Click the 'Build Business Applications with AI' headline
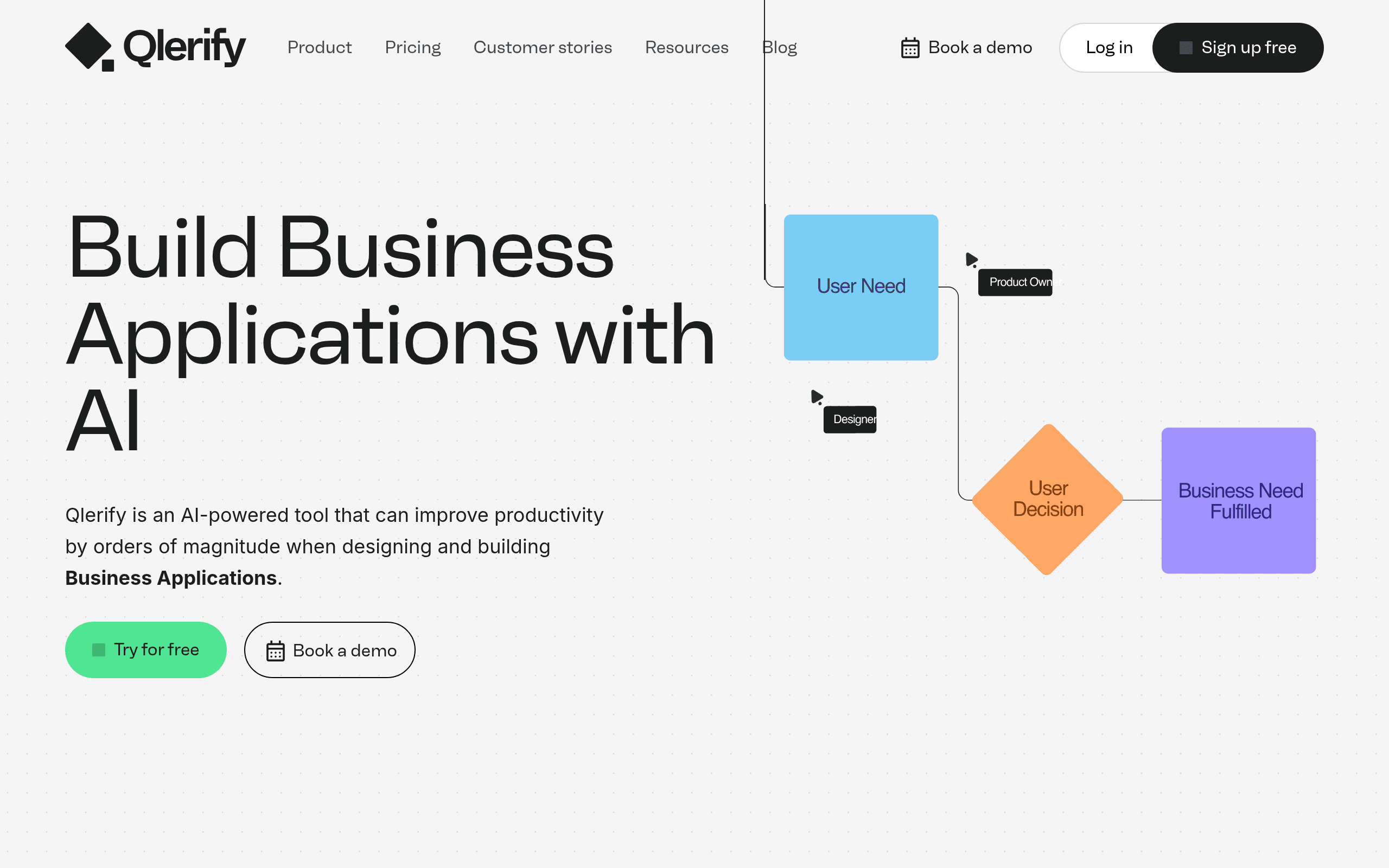1389x868 pixels. (x=390, y=334)
